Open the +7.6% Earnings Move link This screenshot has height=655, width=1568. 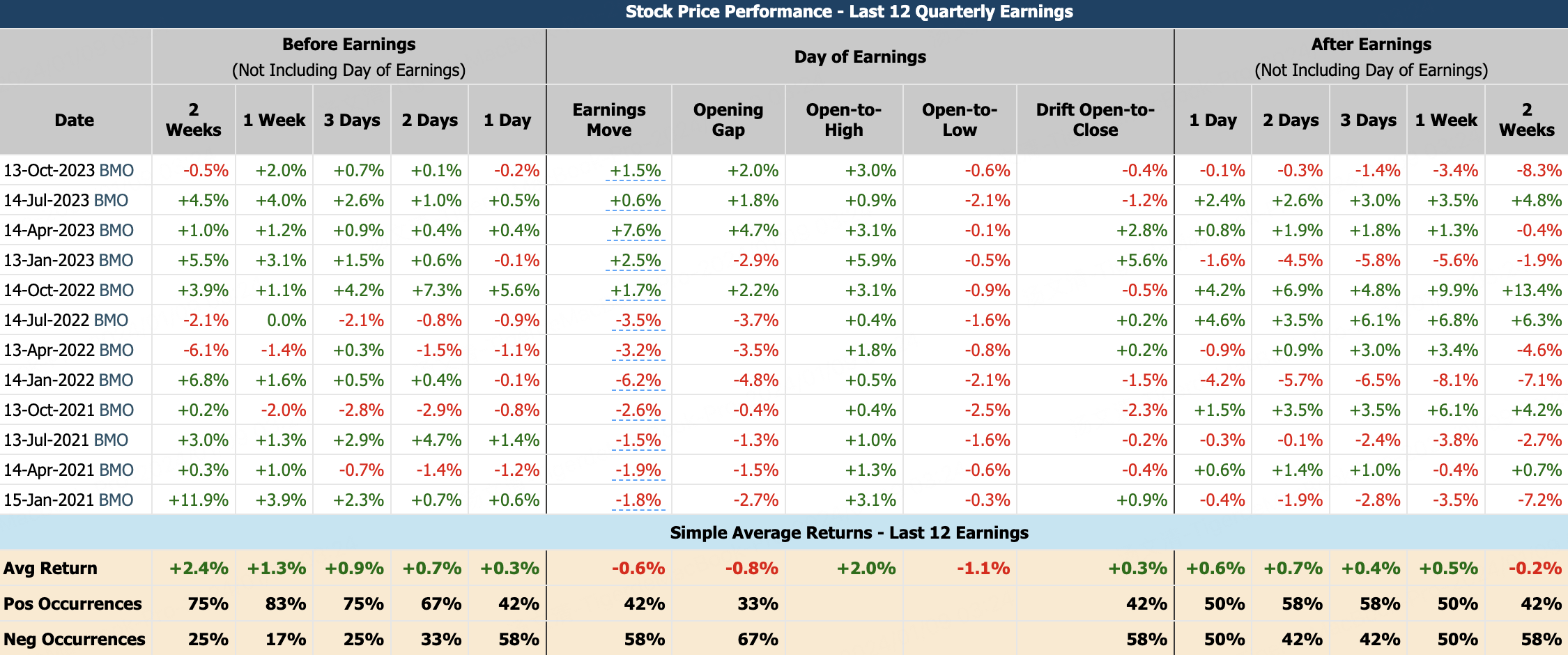[x=636, y=231]
